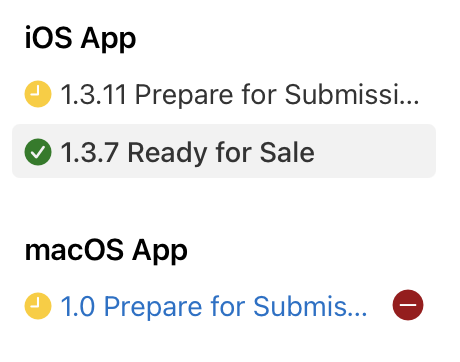
Task: Click the "1.3.7" version number
Action: coord(89,153)
